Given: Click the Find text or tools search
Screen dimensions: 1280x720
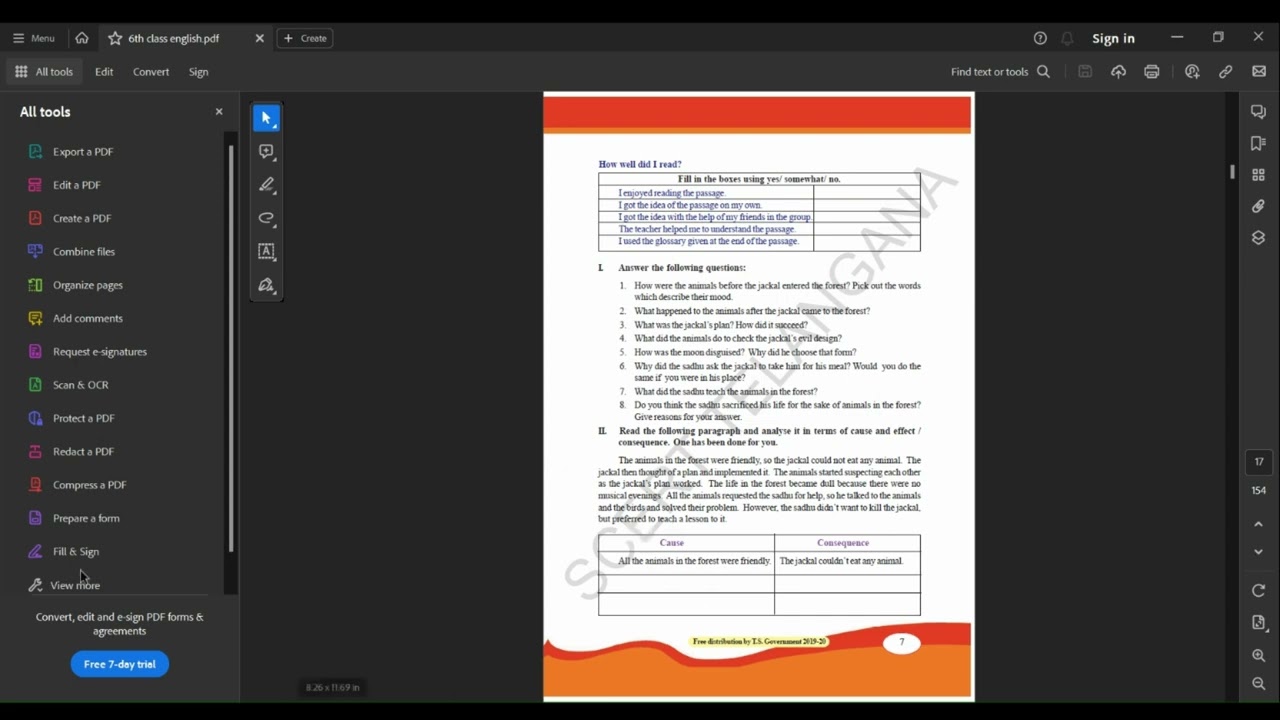Looking at the screenshot, I should [1000, 72].
